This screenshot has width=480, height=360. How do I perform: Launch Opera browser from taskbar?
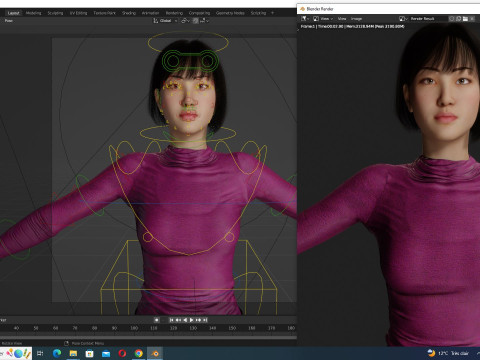pos(122,353)
